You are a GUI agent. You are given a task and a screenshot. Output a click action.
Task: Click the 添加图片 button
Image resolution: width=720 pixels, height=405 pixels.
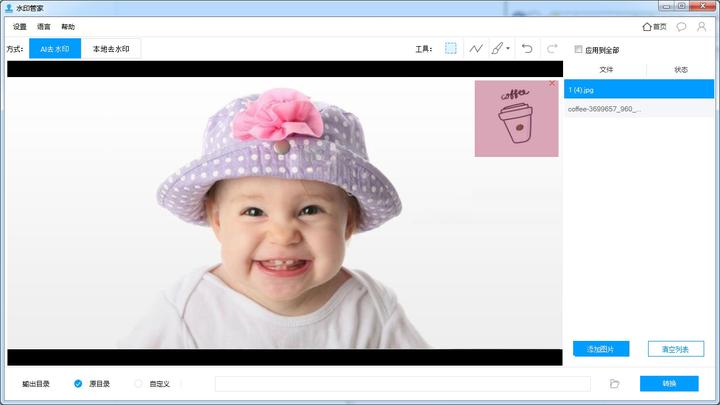coord(601,349)
